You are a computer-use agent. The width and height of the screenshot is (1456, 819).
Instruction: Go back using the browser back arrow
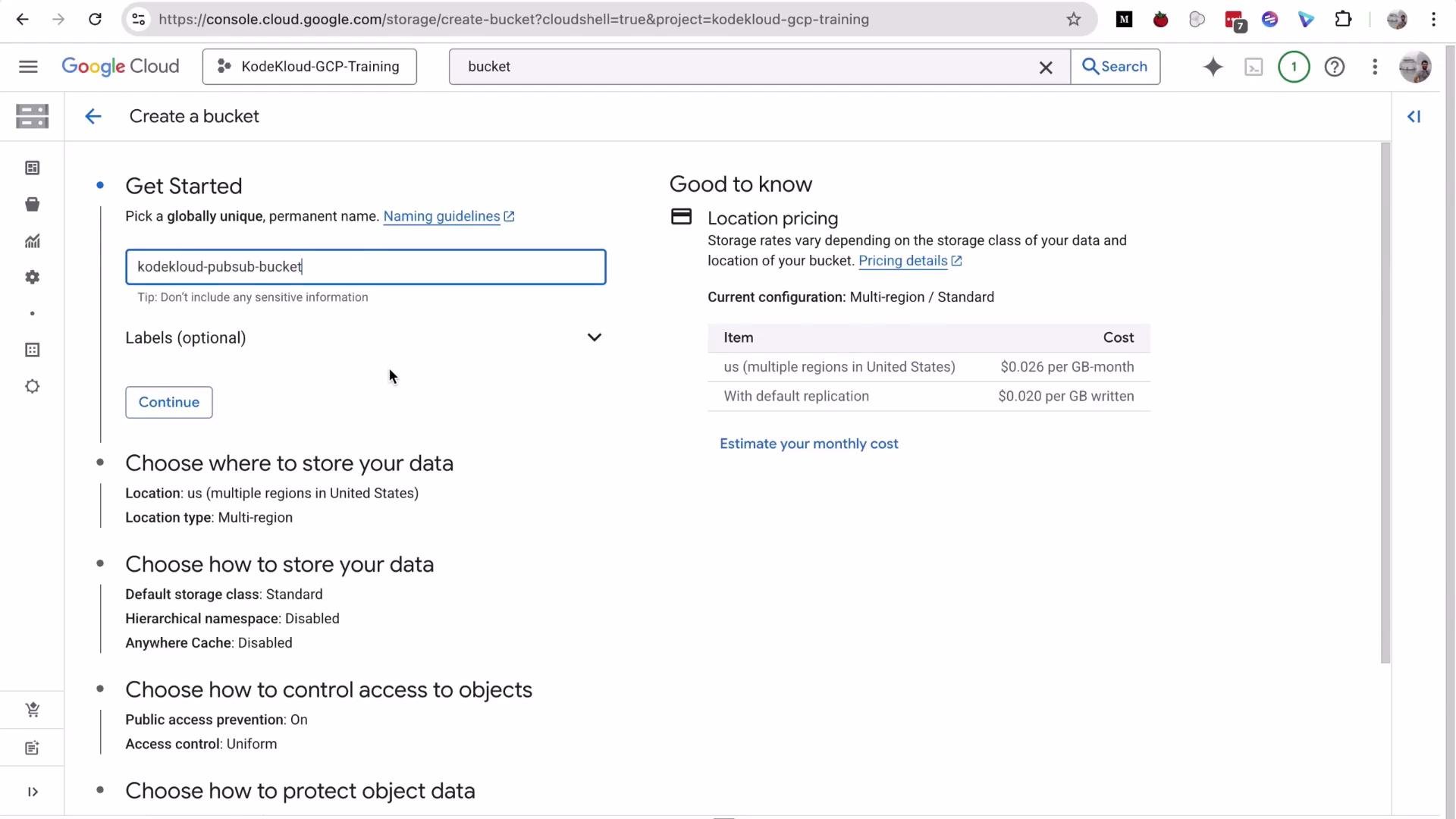click(22, 20)
